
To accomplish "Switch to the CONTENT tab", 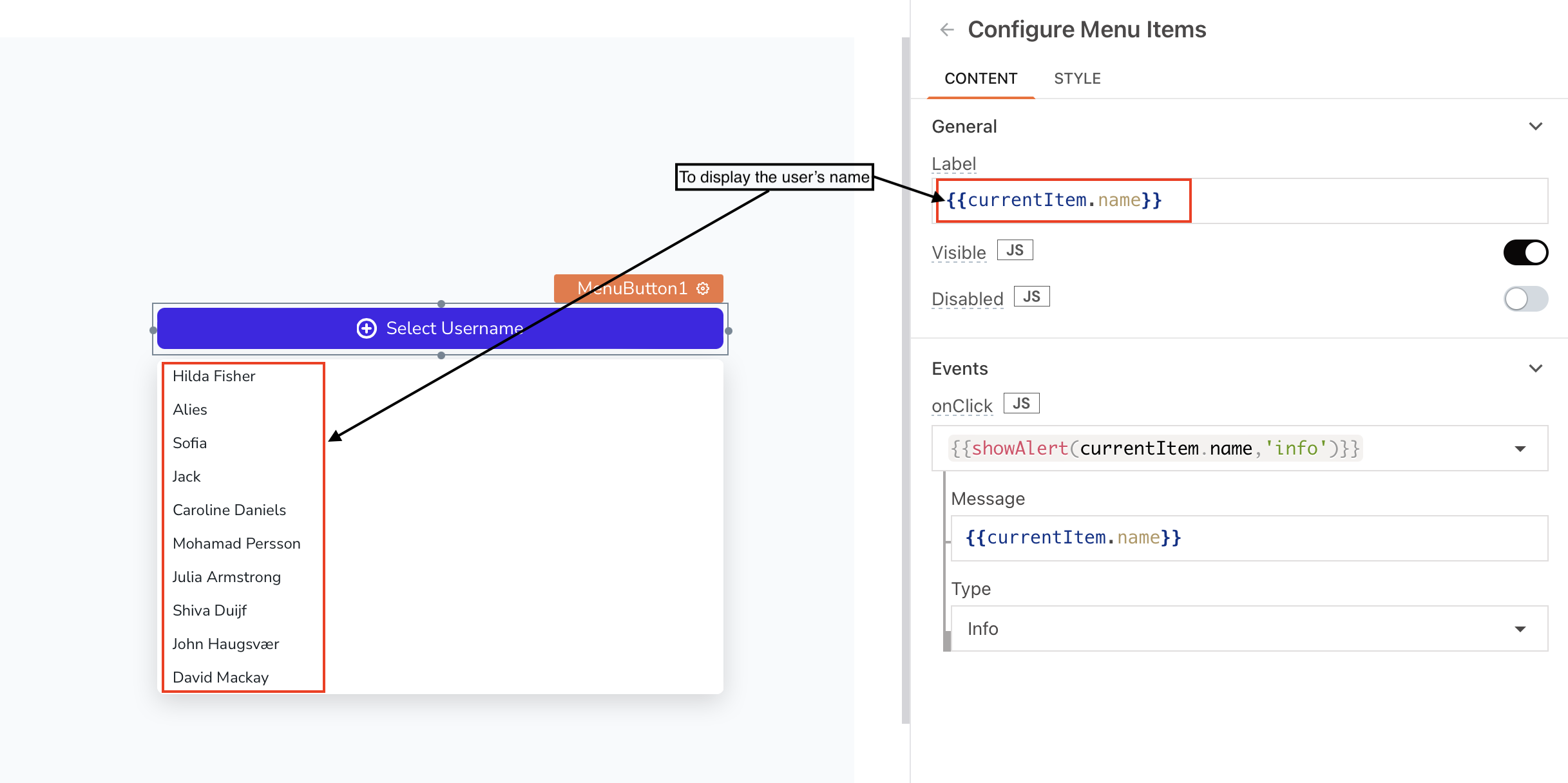I will click(980, 78).
